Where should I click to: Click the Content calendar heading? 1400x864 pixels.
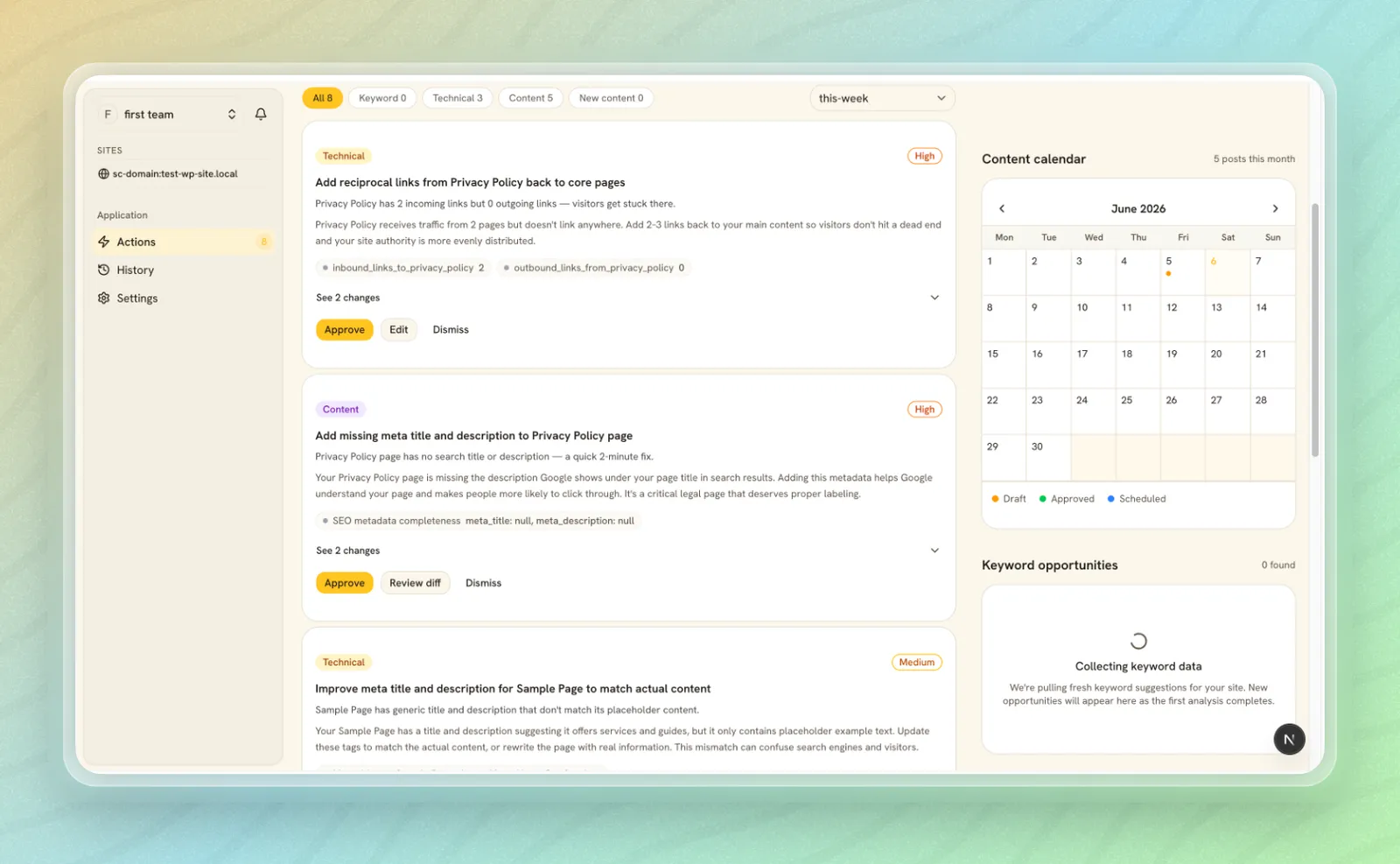pos(1033,158)
